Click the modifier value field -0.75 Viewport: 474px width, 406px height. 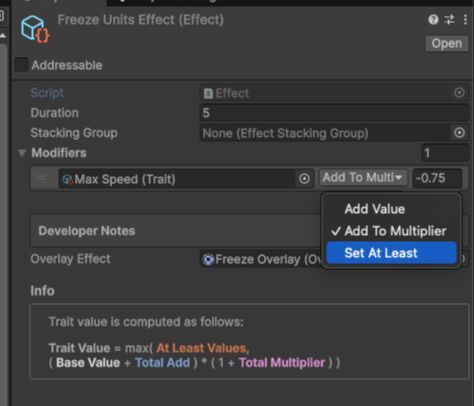pyautogui.click(x=437, y=178)
